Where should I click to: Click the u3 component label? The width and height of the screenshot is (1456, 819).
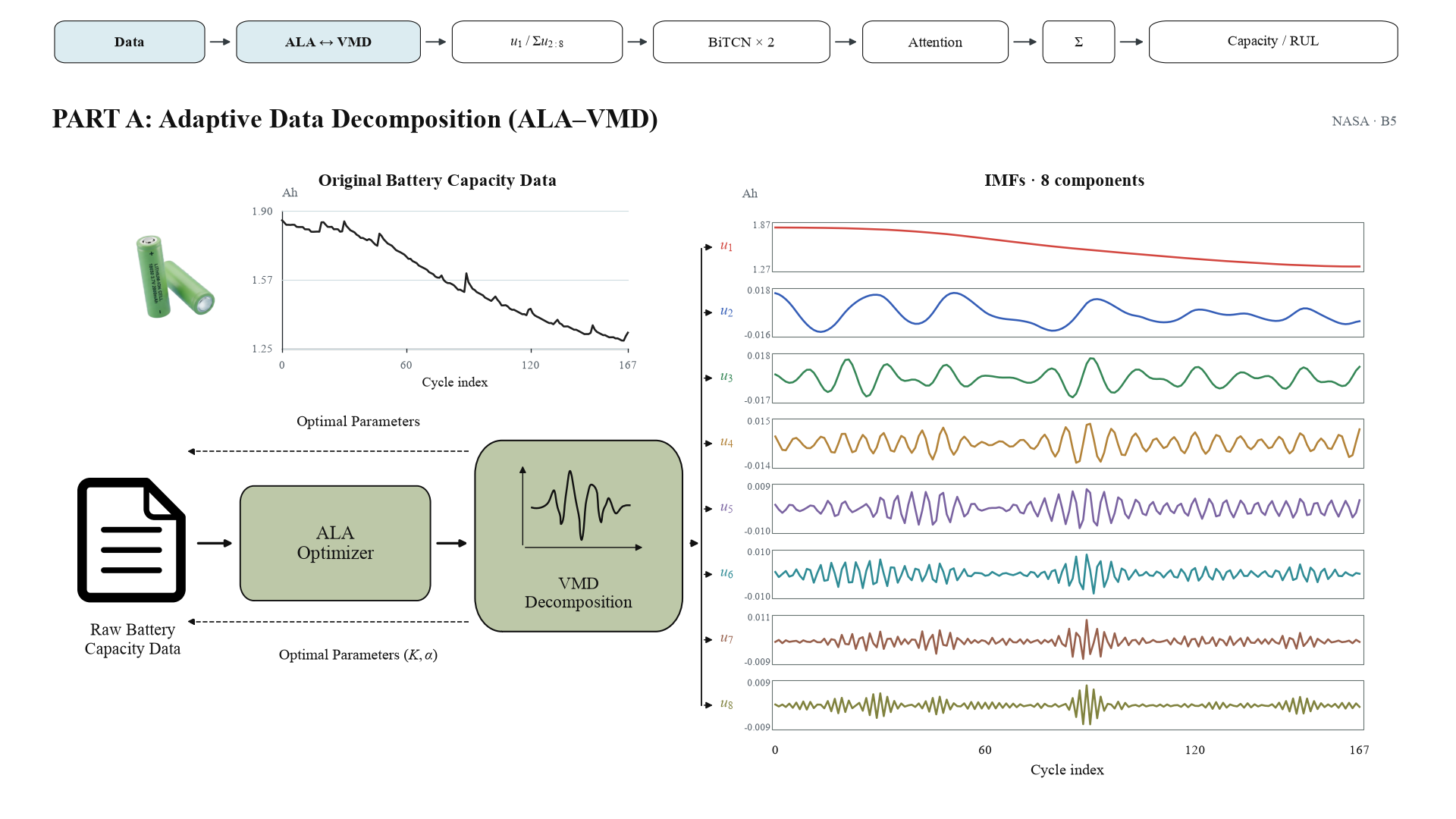726,377
